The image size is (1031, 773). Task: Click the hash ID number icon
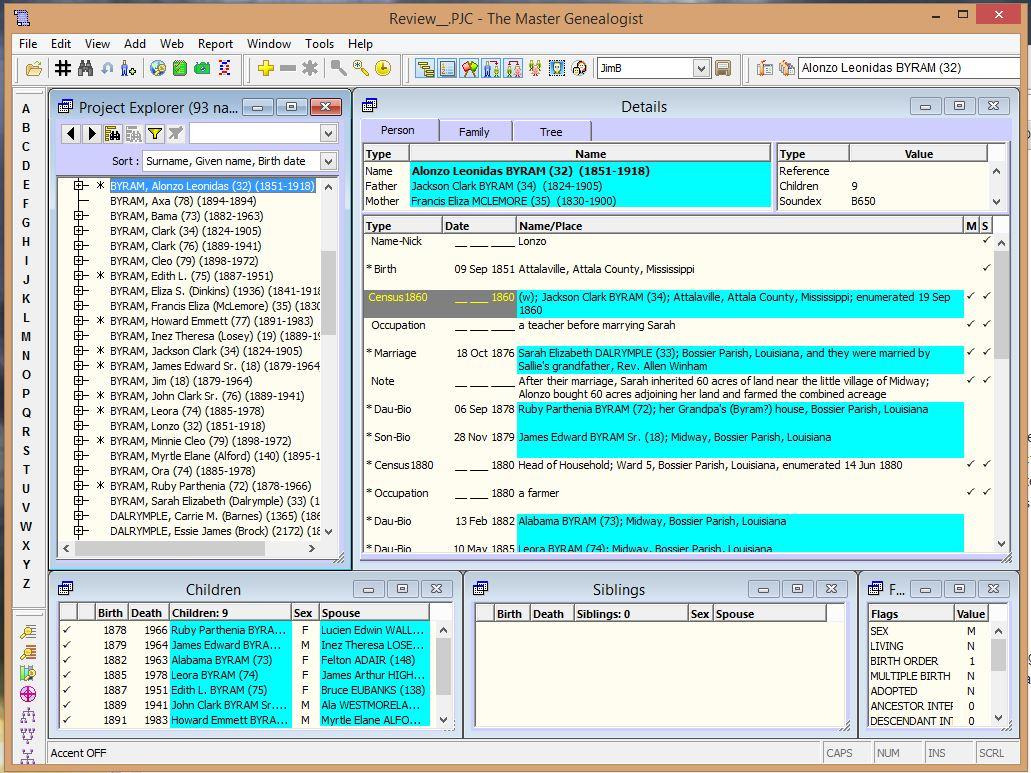pos(62,68)
